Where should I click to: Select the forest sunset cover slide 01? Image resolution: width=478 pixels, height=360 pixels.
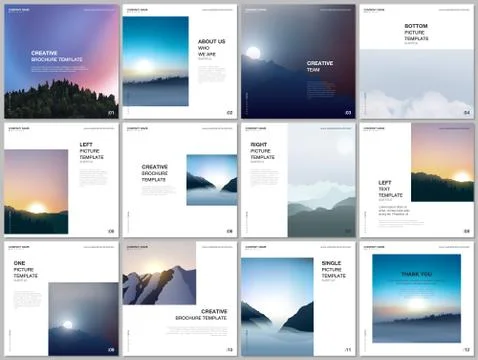(61, 61)
